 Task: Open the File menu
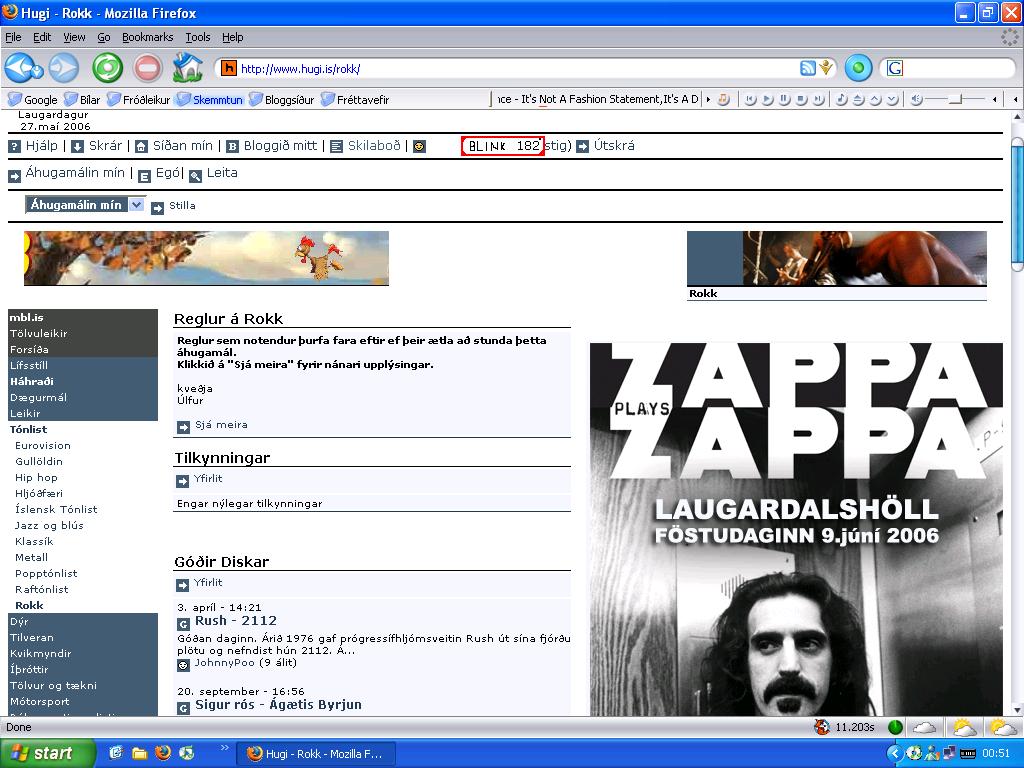pos(13,37)
